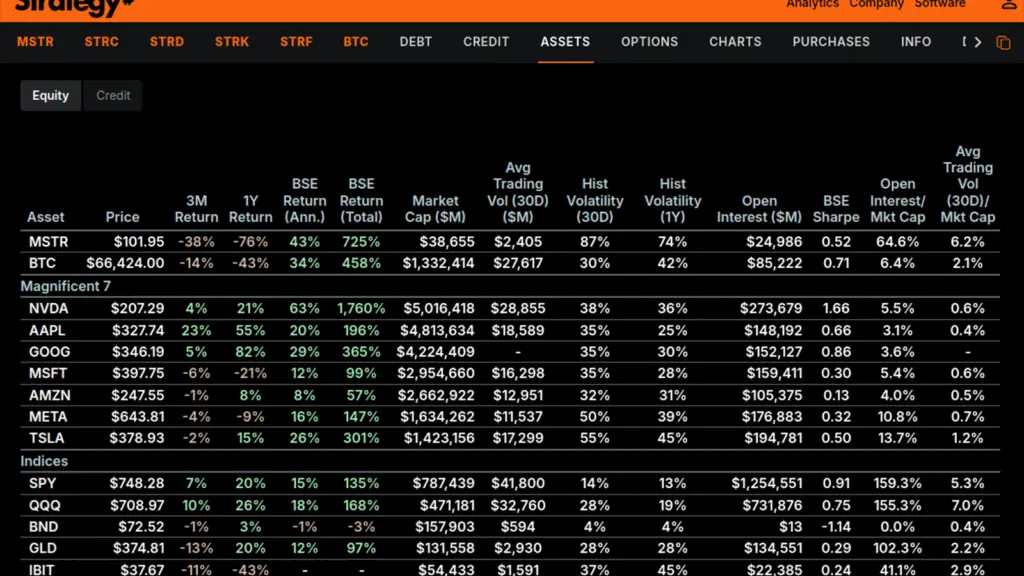1024x576 pixels.
Task: Sort by BSE Sharpe column header
Action: (x=836, y=209)
